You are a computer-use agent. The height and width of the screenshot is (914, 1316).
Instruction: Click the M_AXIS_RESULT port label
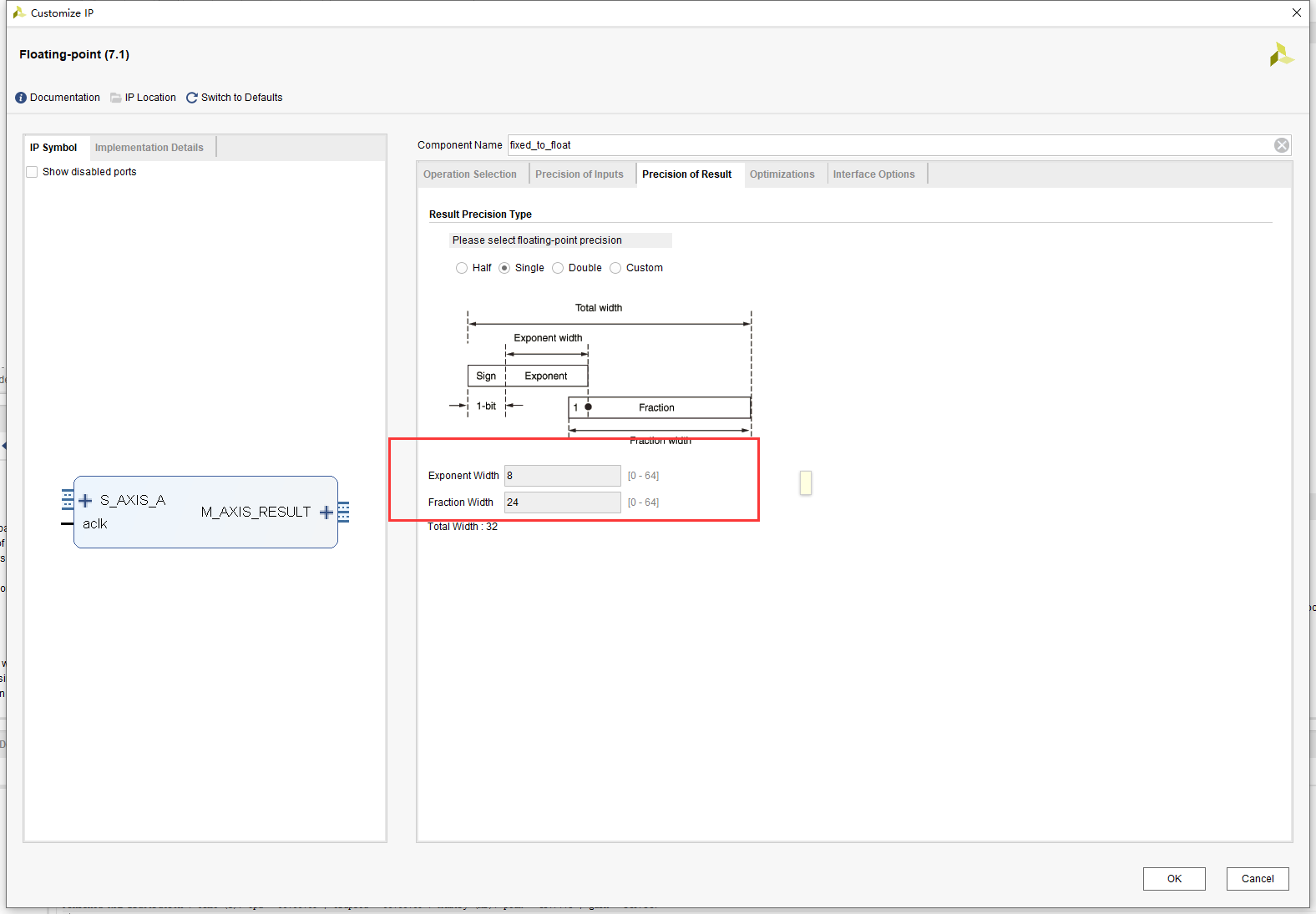click(256, 512)
